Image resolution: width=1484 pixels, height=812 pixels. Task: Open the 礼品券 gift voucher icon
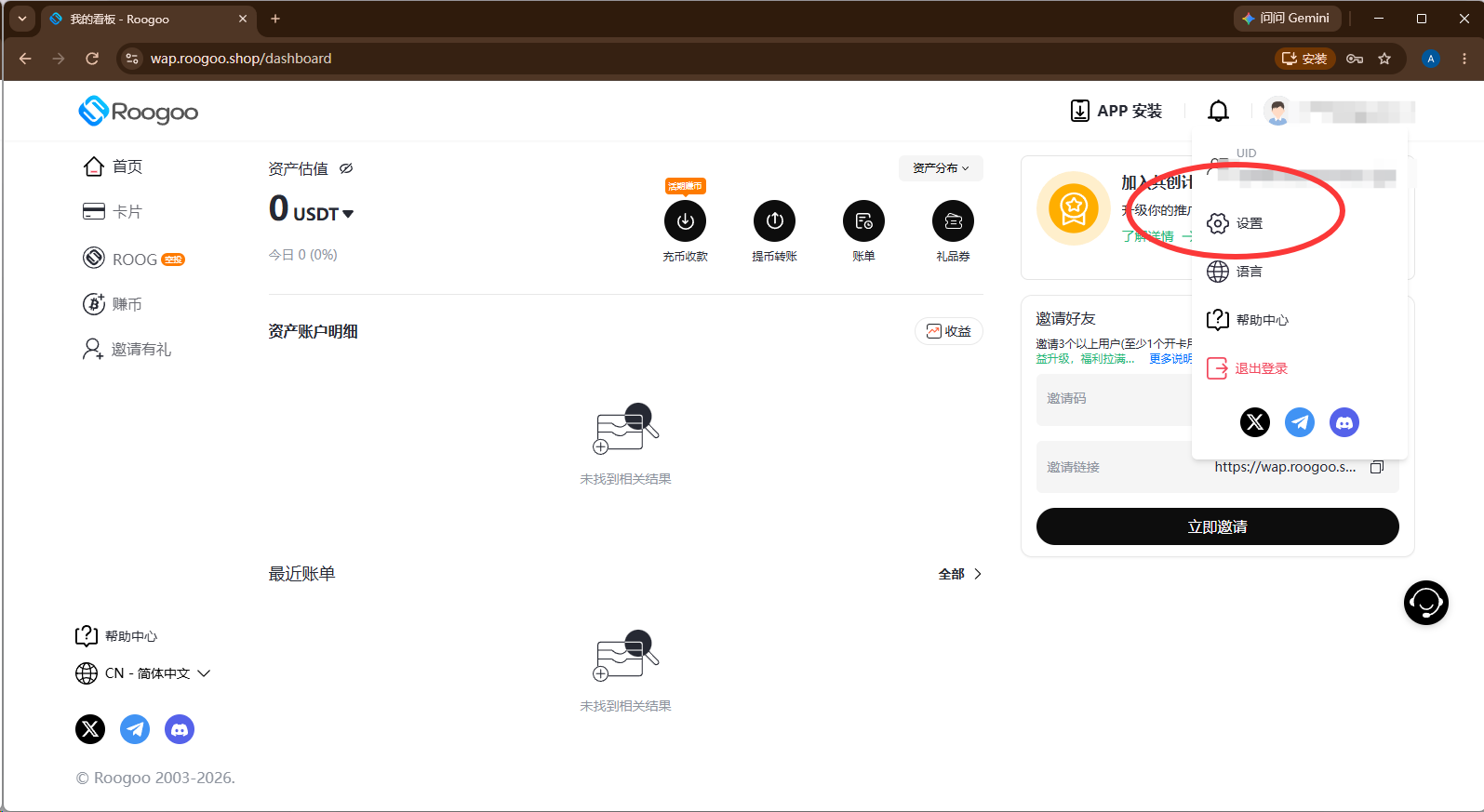(953, 220)
